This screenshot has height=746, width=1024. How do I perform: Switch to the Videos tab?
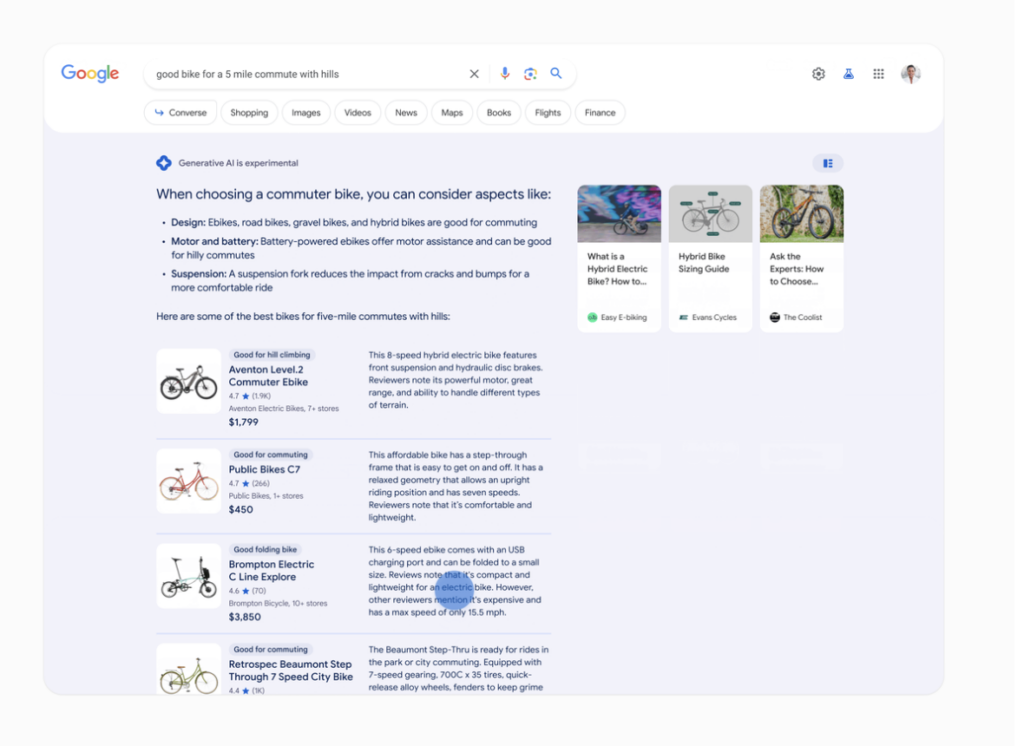[357, 112]
